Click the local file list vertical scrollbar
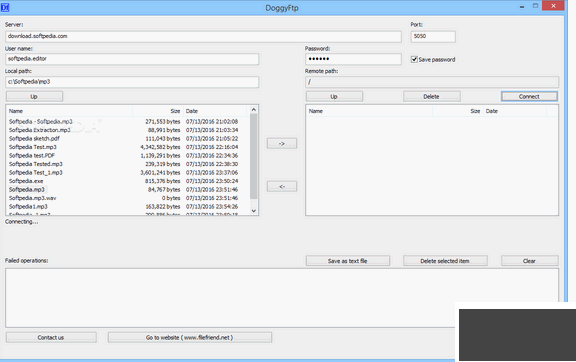576x362 pixels. tap(253, 156)
